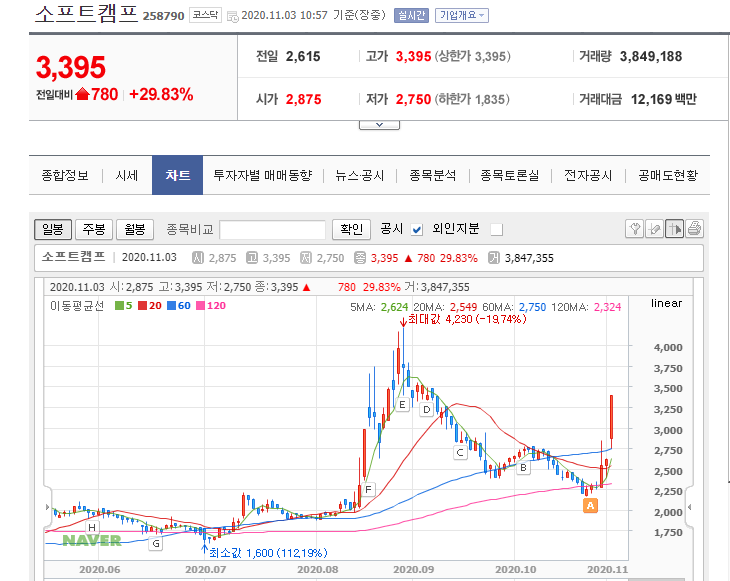Click the 거래대금 12,169 백만 value
This screenshot has width=730, height=581.
click(664, 99)
